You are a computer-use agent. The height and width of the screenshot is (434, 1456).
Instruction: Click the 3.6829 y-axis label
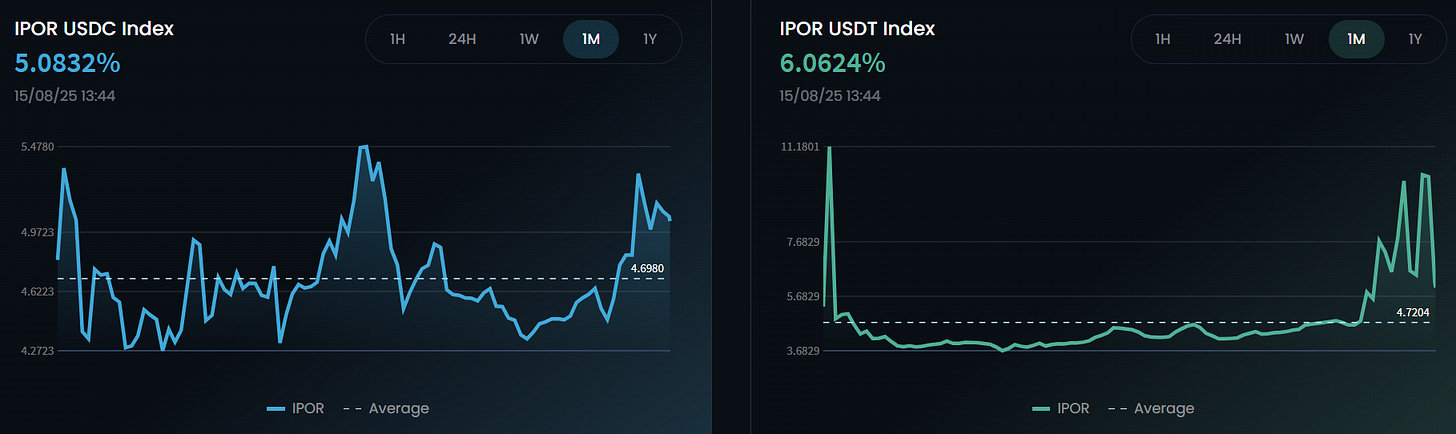[x=801, y=350]
